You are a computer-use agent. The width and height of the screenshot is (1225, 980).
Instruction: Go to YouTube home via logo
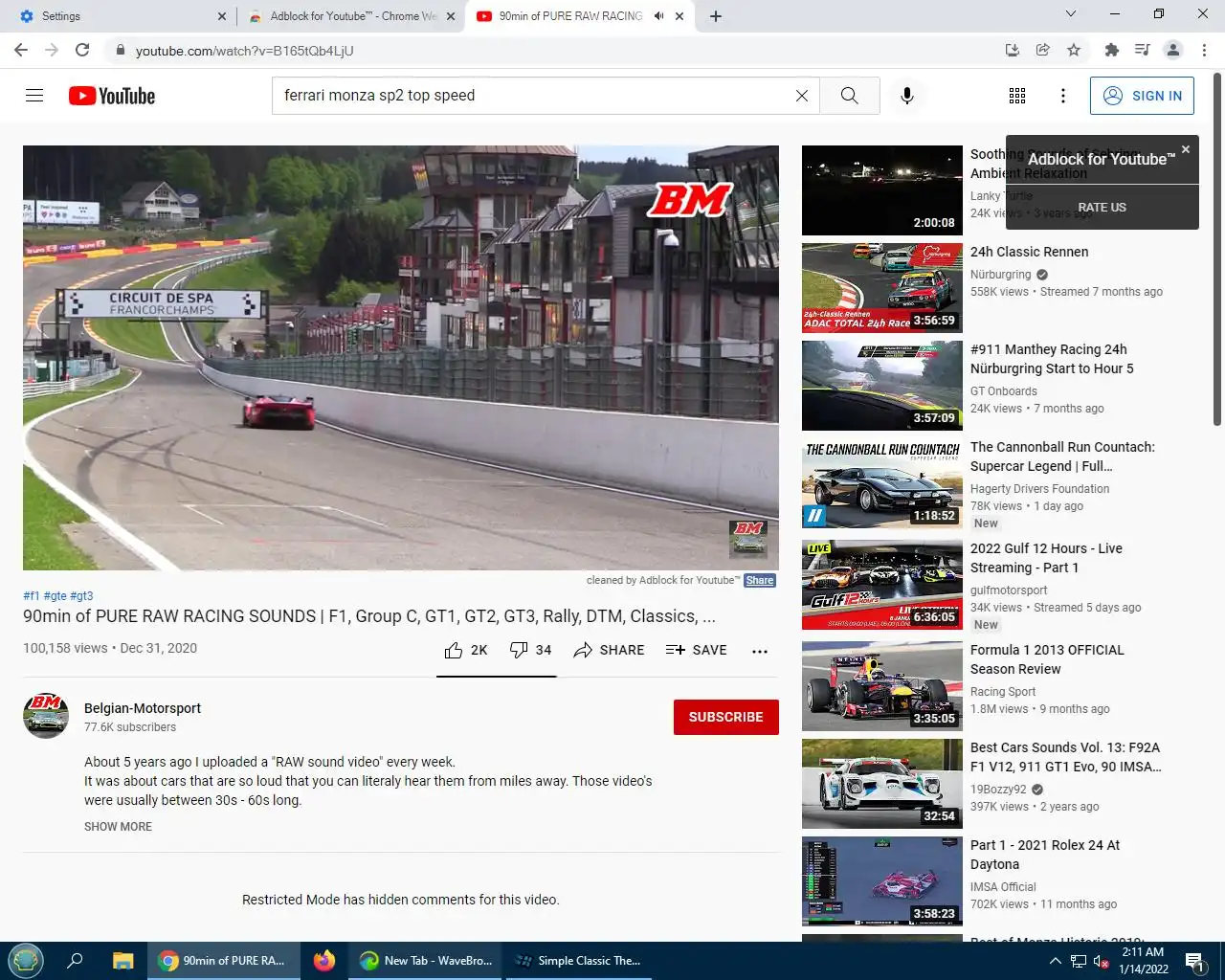click(x=112, y=96)
